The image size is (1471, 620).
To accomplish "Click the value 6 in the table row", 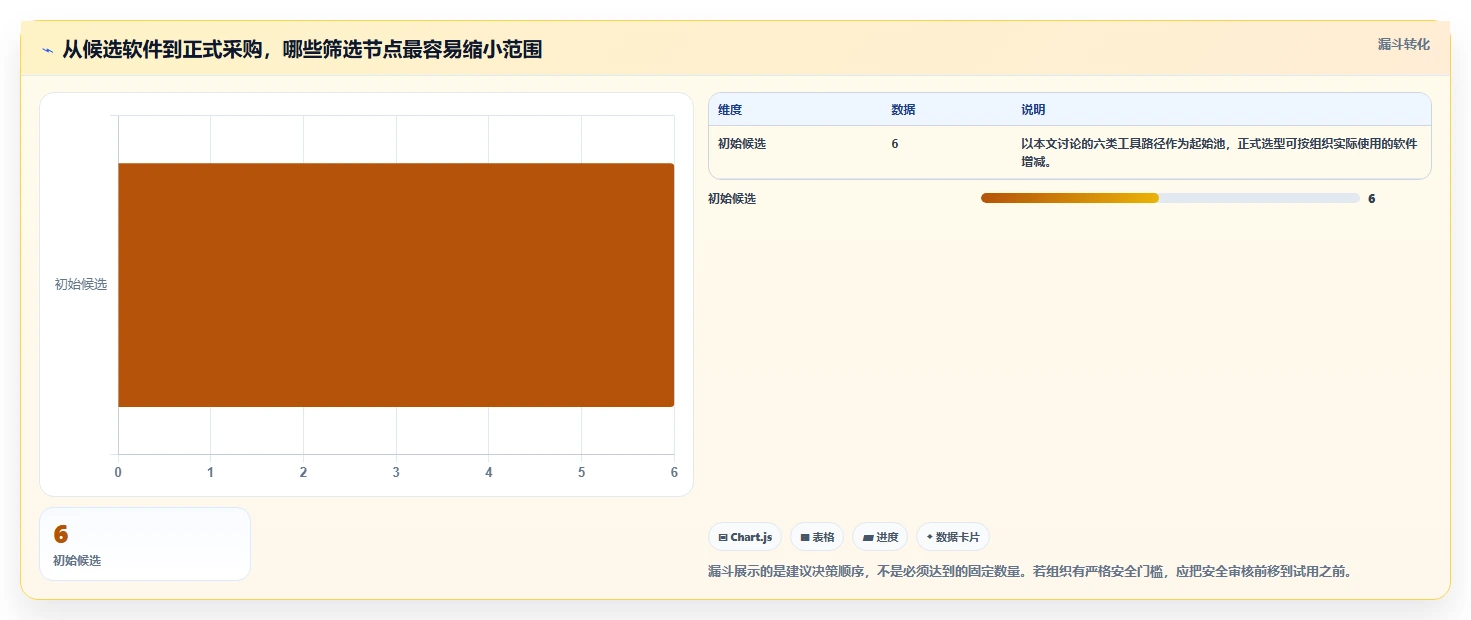I will [x=895, y=144].
